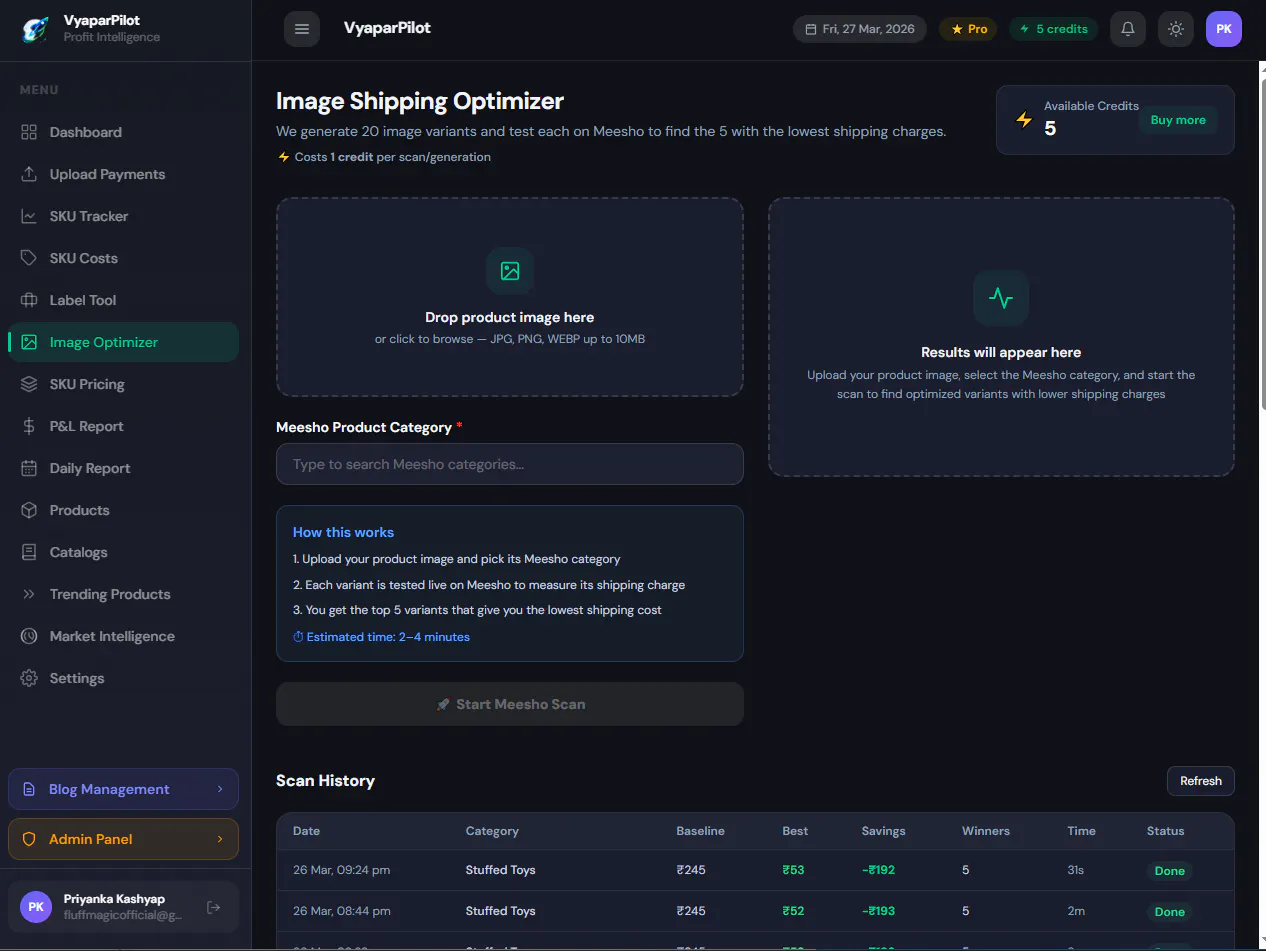Viewport: 1266px width, 951px height.
Task: Click the 5 credits badge
Action: coord(1053,29)
